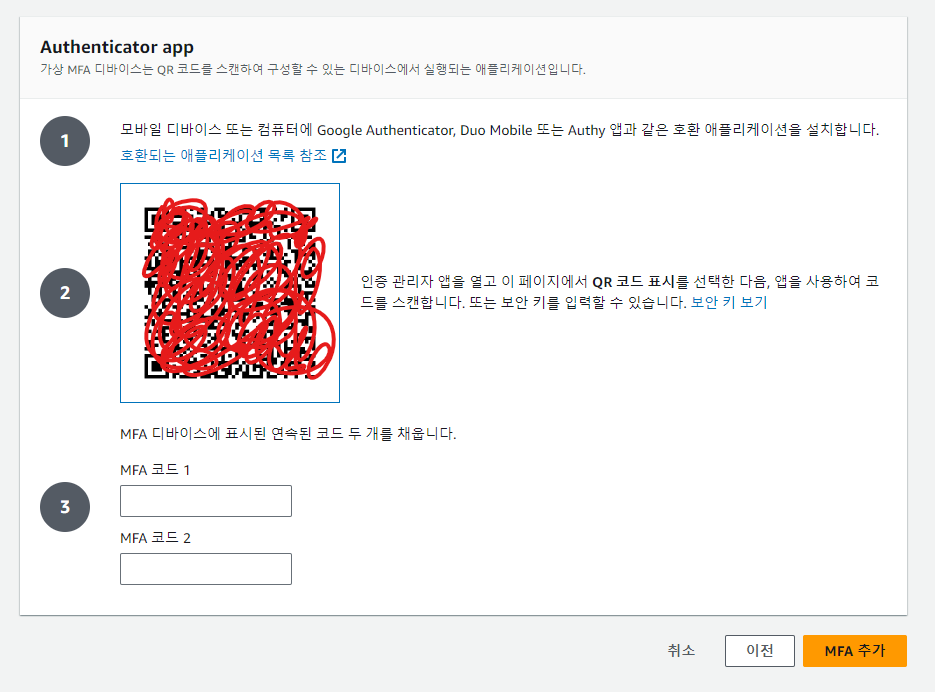935x692 pixels.
Task: Open the compatible applications list link
Action: tap(233, 156)
